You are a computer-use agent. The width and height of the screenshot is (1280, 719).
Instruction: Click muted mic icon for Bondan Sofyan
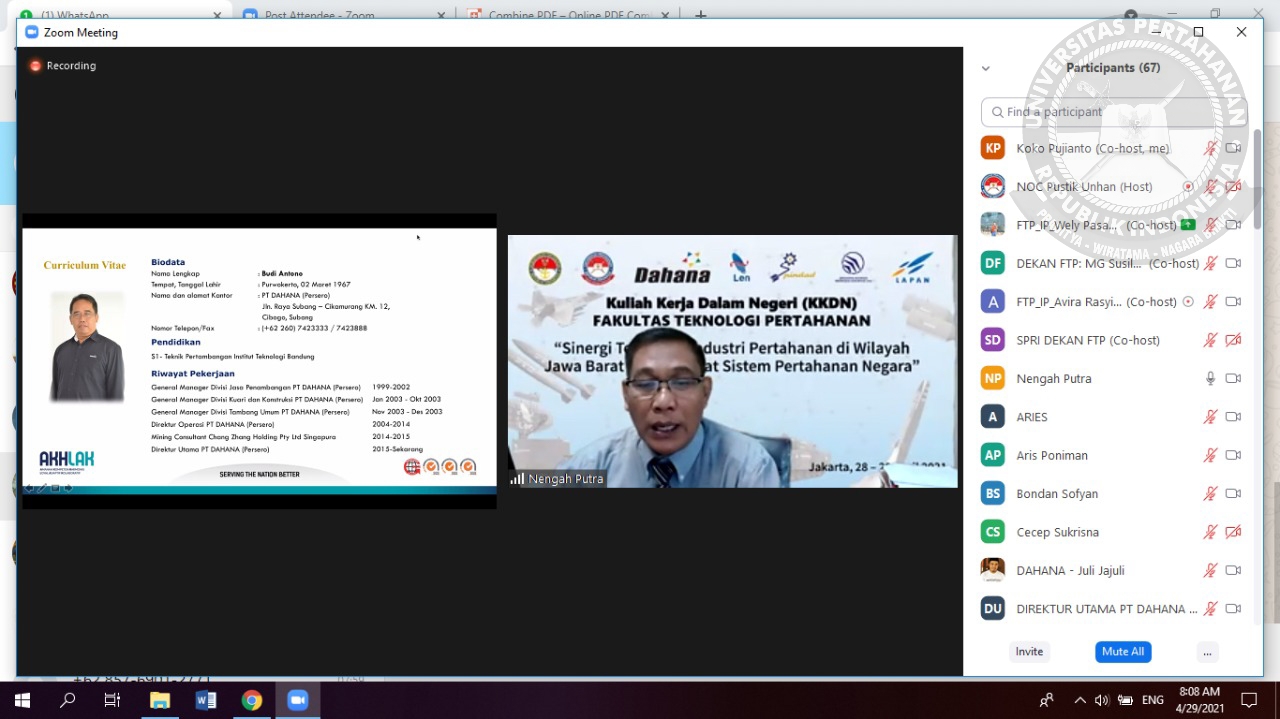point(1210,494)
